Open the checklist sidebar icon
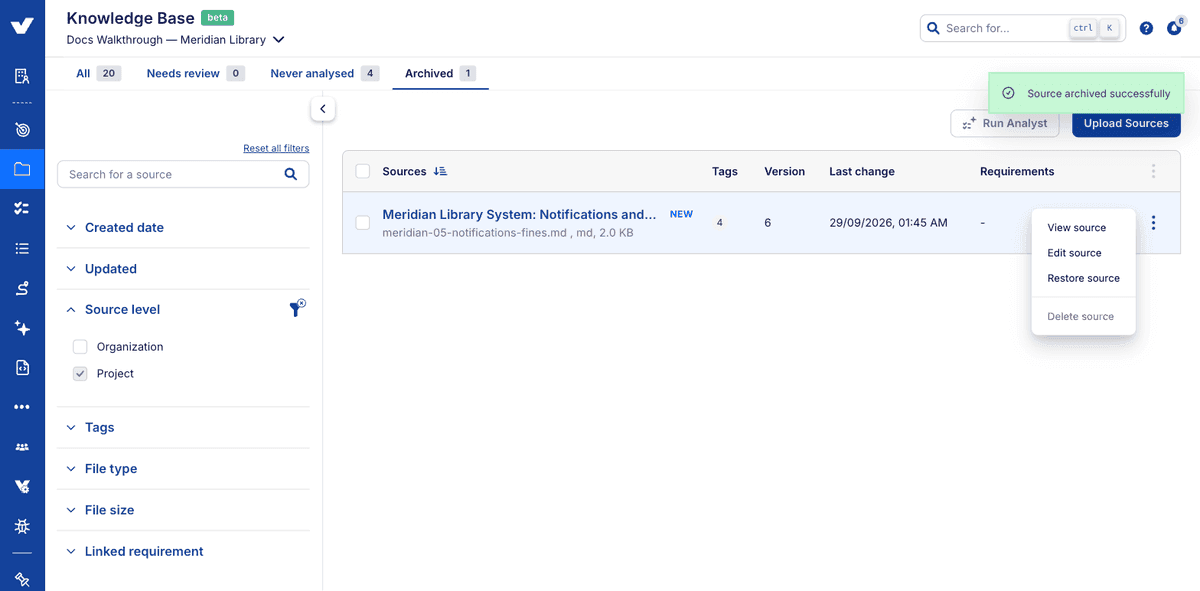 click(x=22, y=208)
